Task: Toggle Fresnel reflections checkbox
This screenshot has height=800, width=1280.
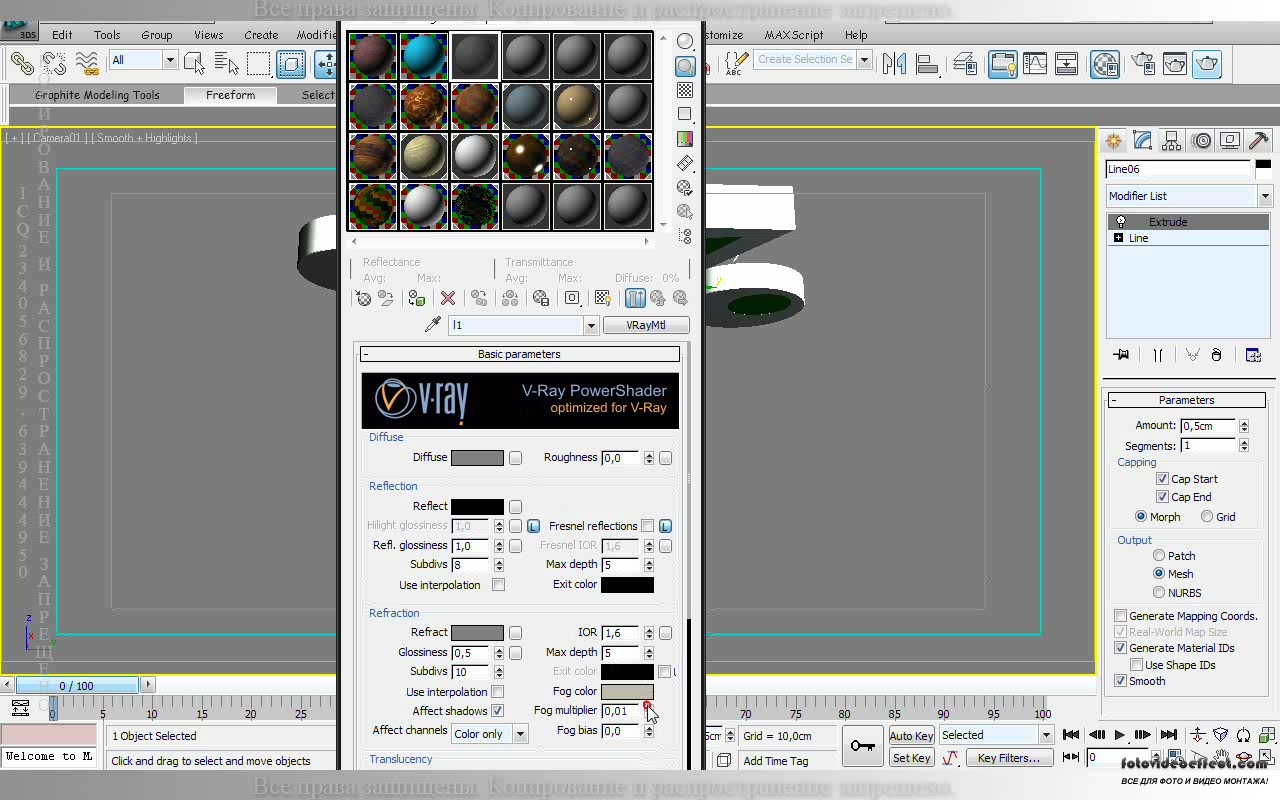Action: click(x=647, y=526)
